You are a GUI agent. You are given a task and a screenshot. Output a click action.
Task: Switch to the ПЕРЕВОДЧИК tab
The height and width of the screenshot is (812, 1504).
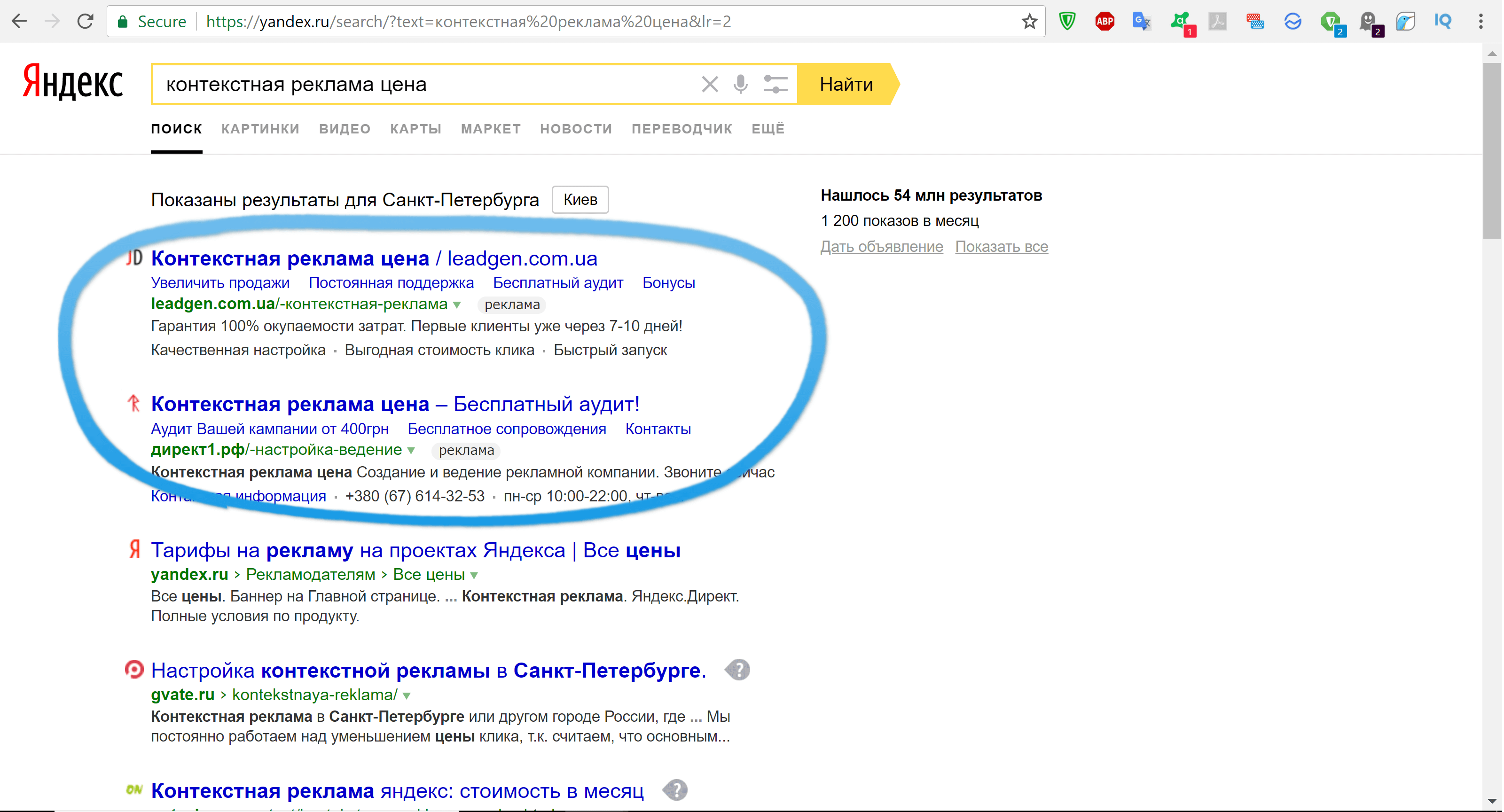point(682,129)
